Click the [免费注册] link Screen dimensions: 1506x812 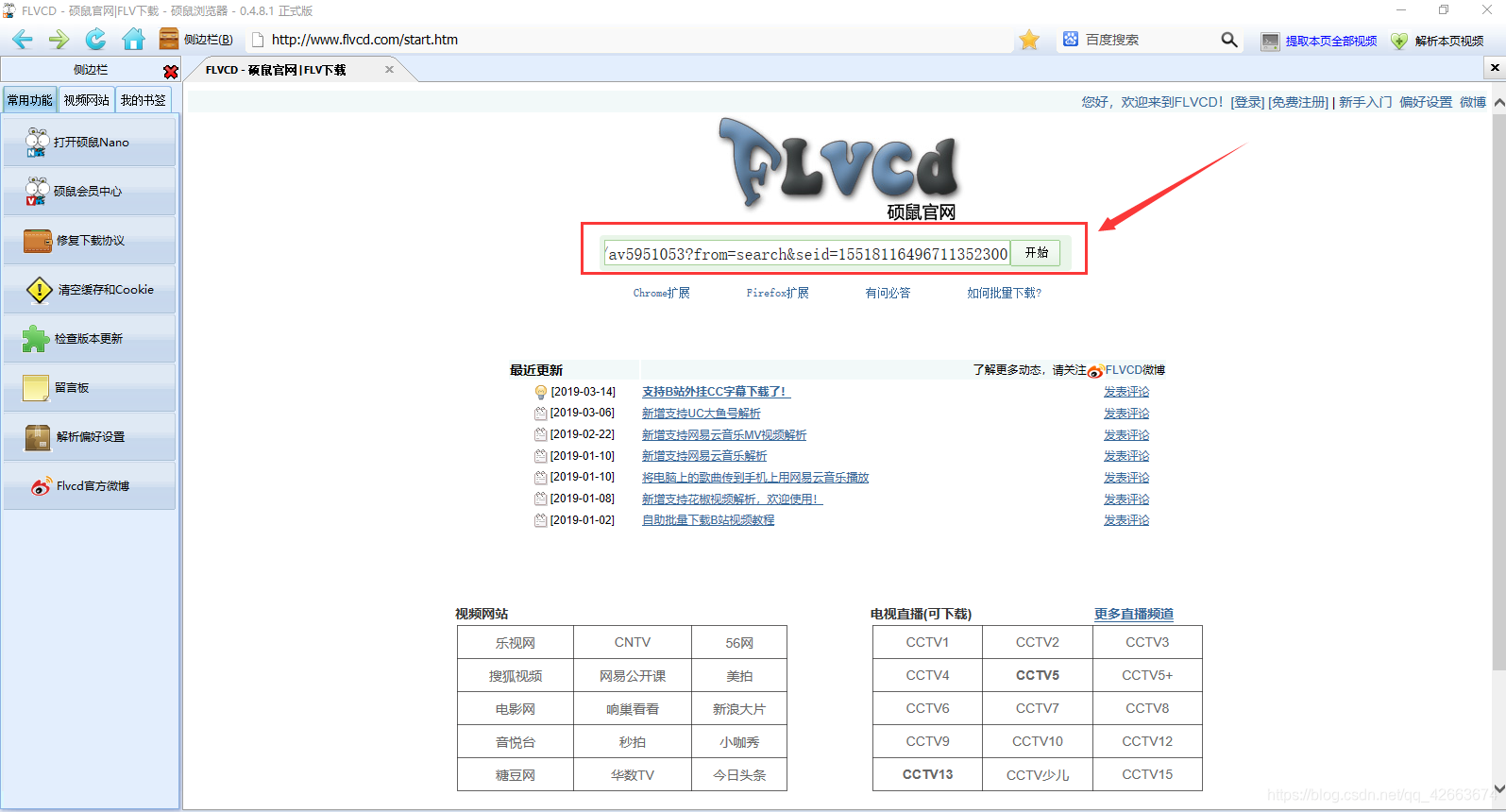coord(1298,102)
